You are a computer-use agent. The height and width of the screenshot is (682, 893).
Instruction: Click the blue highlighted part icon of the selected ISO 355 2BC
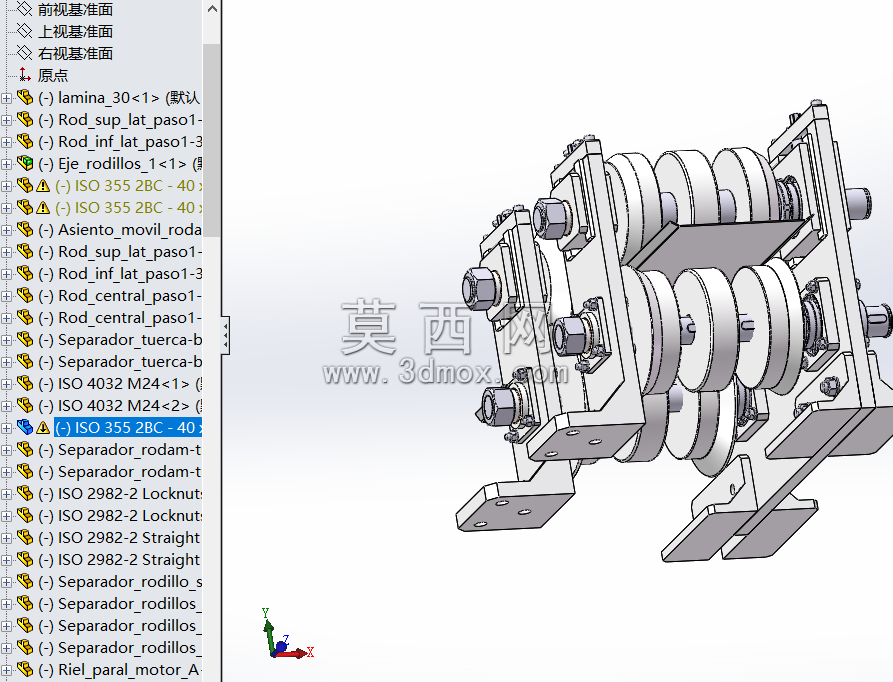click(x=24, y=427)
